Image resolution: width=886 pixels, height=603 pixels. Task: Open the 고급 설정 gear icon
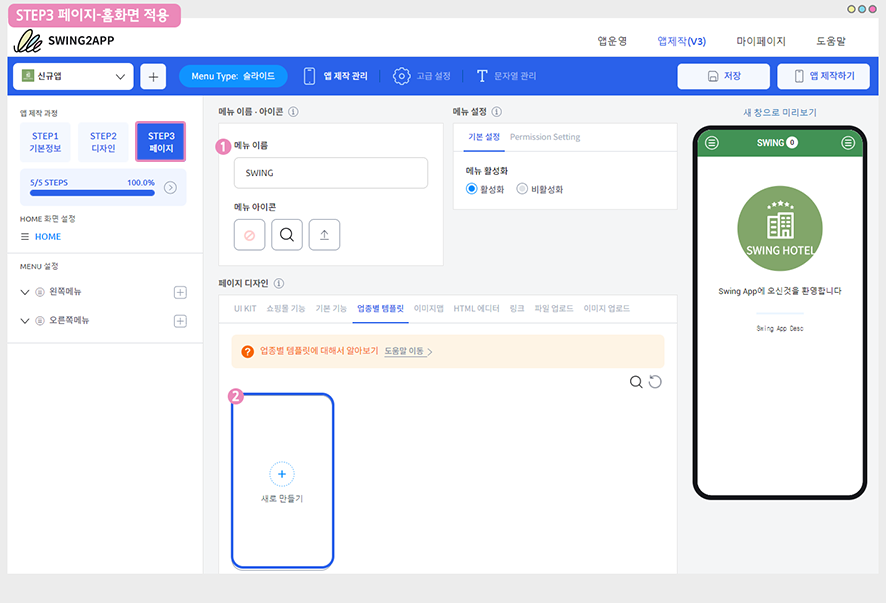coord(402,76)
